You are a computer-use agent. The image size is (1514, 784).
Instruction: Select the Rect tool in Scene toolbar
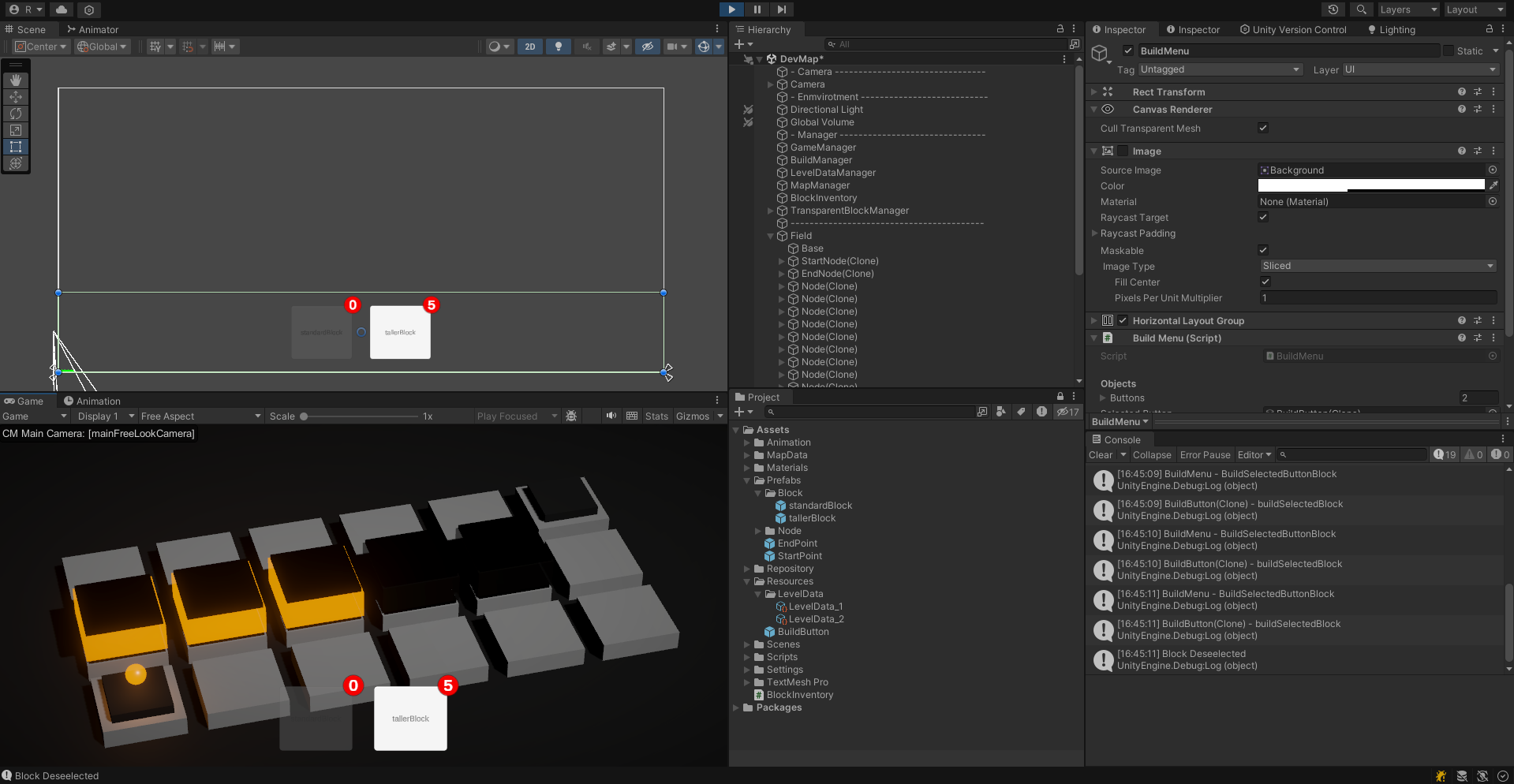[x=16, y=147]
